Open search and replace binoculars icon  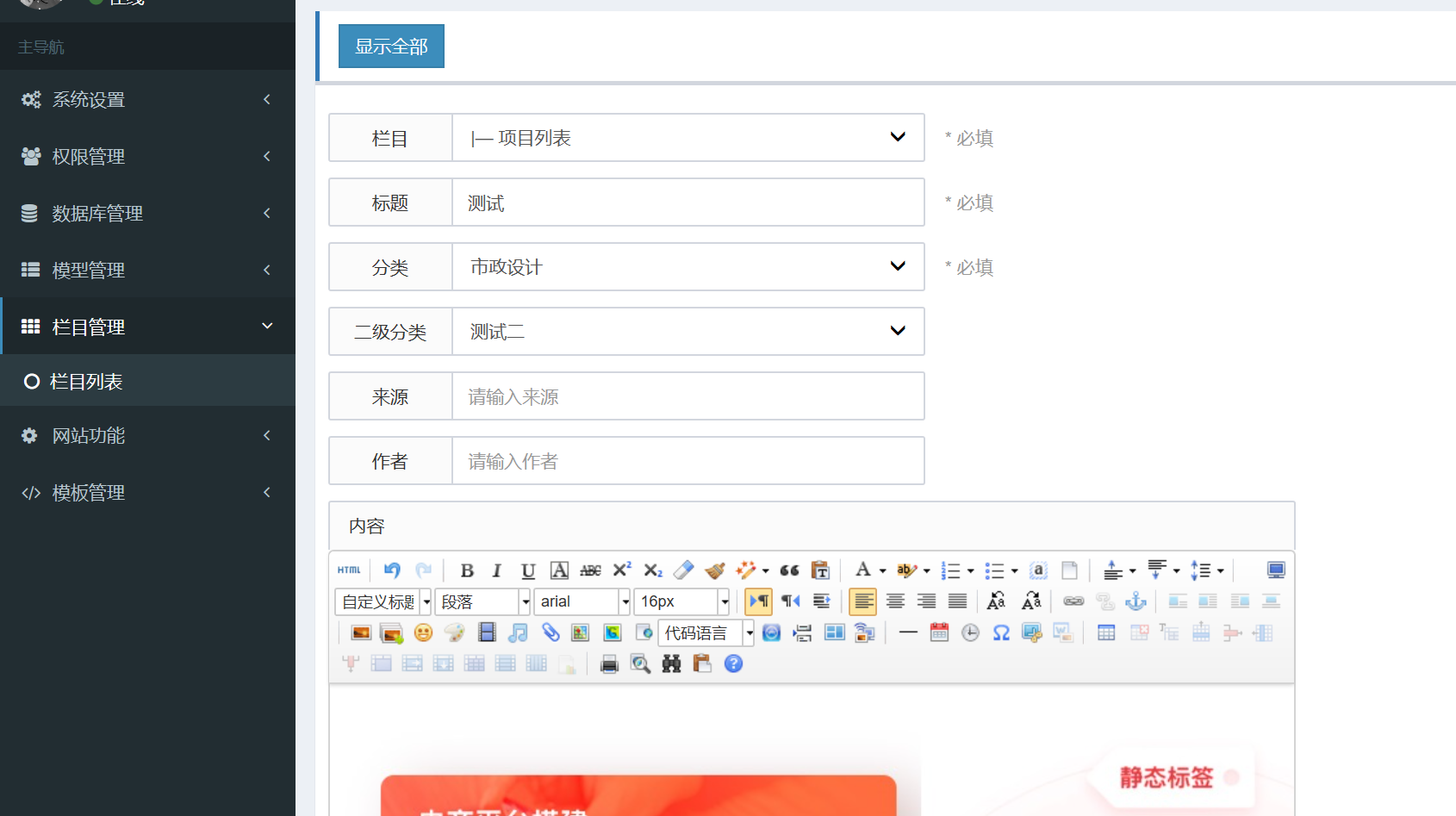click(671, 663)
